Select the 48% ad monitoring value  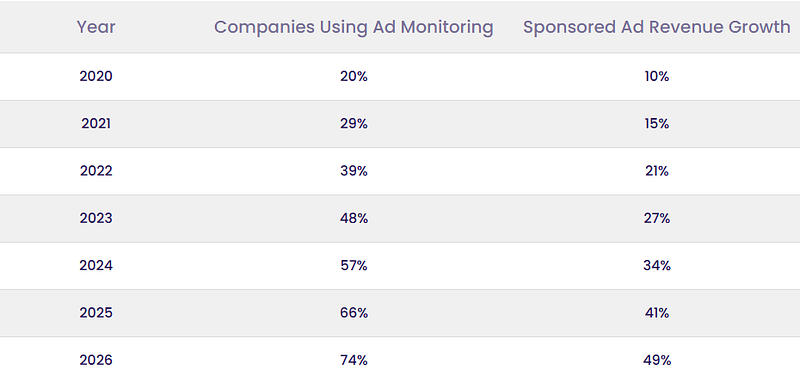pos(354,218)
